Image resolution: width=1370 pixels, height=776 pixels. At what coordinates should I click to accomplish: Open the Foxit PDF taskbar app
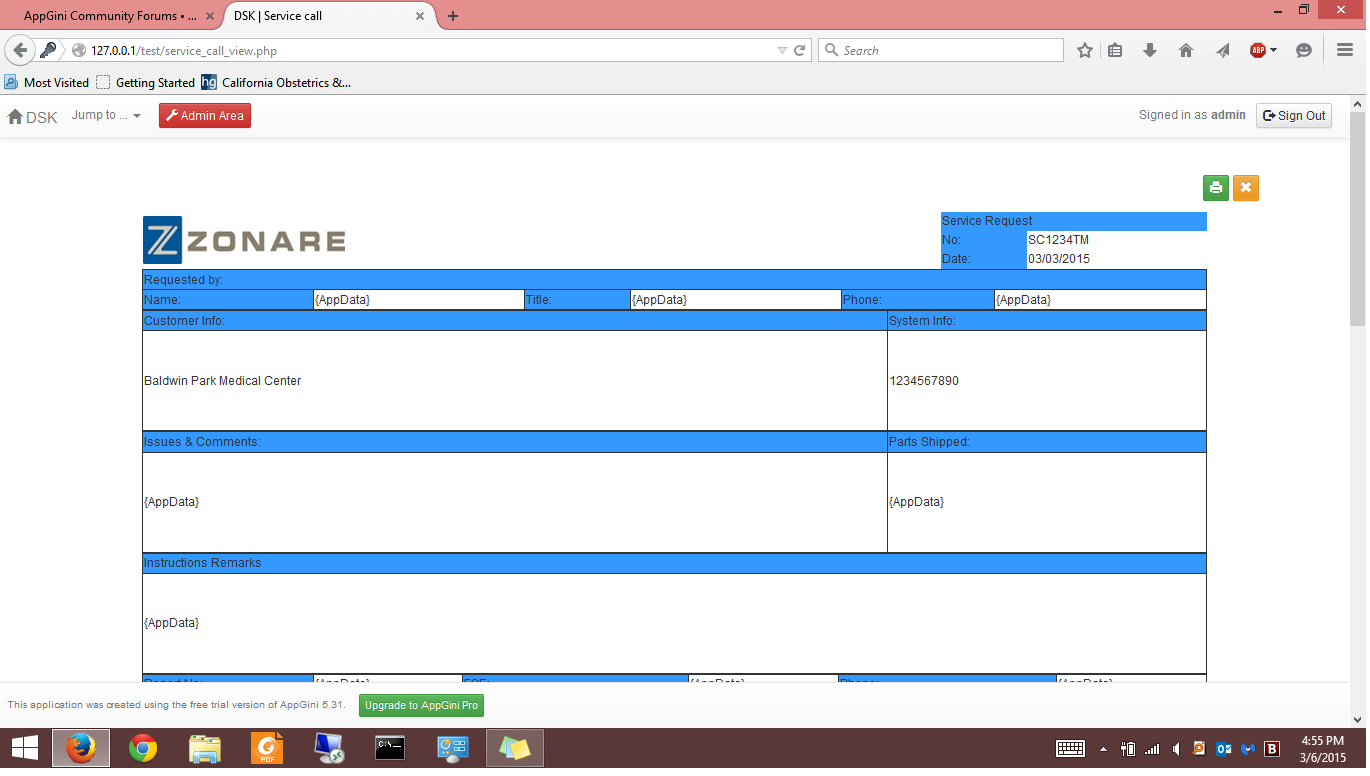point(267,748)
